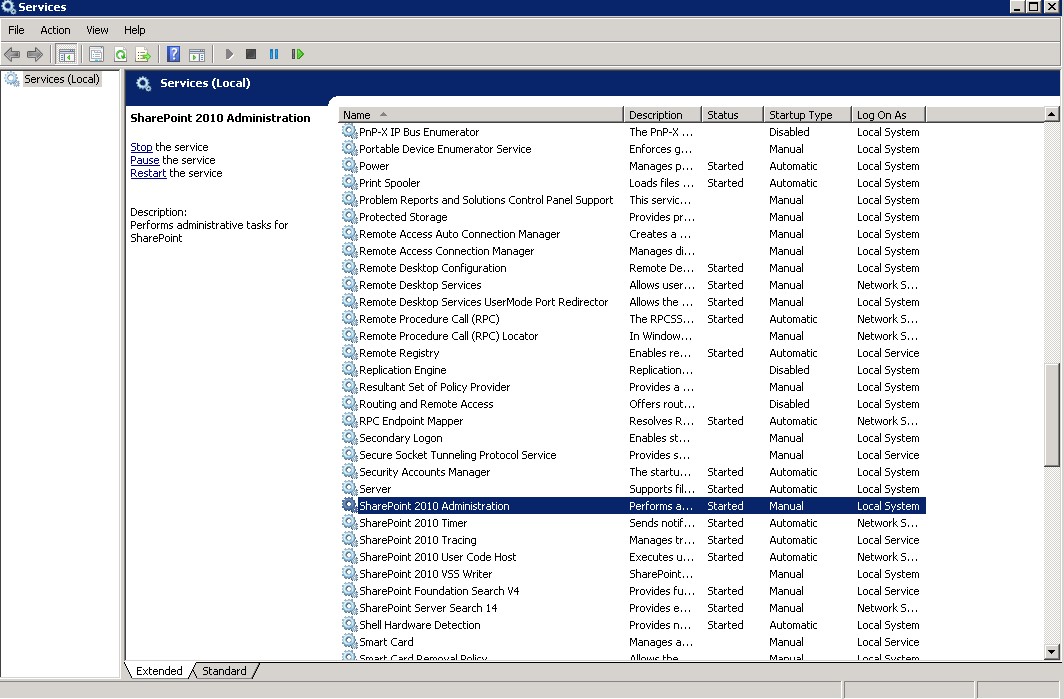This screenshot has width=1064, height=699.
Task: Click the Start Service play icon
Action: pos(229,54)
